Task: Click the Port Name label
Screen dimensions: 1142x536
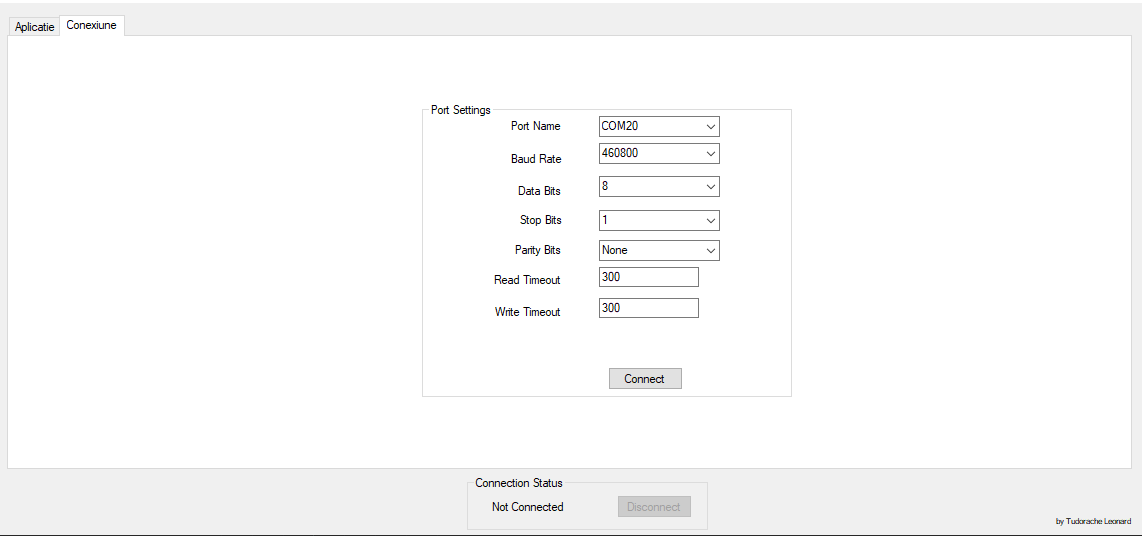Action: [535, 126]
